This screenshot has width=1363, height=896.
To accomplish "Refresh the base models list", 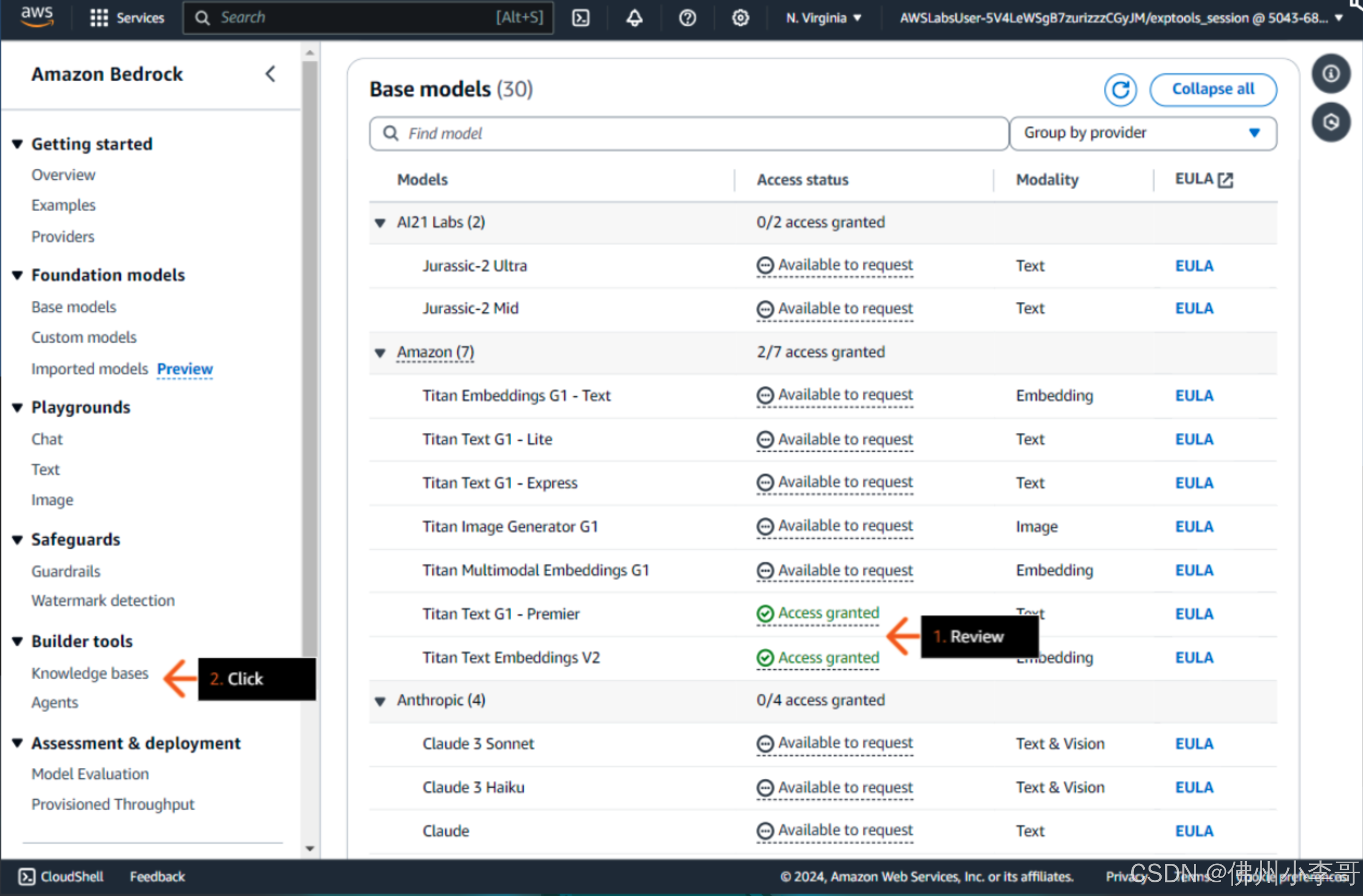I will pos(1120,90).
